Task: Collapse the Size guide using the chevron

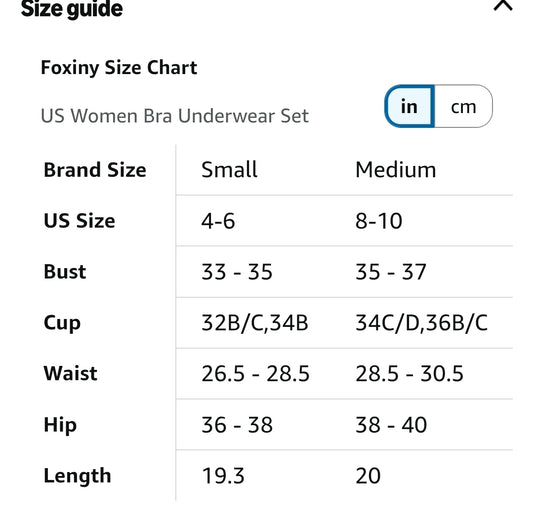Action: pos(503,5)
